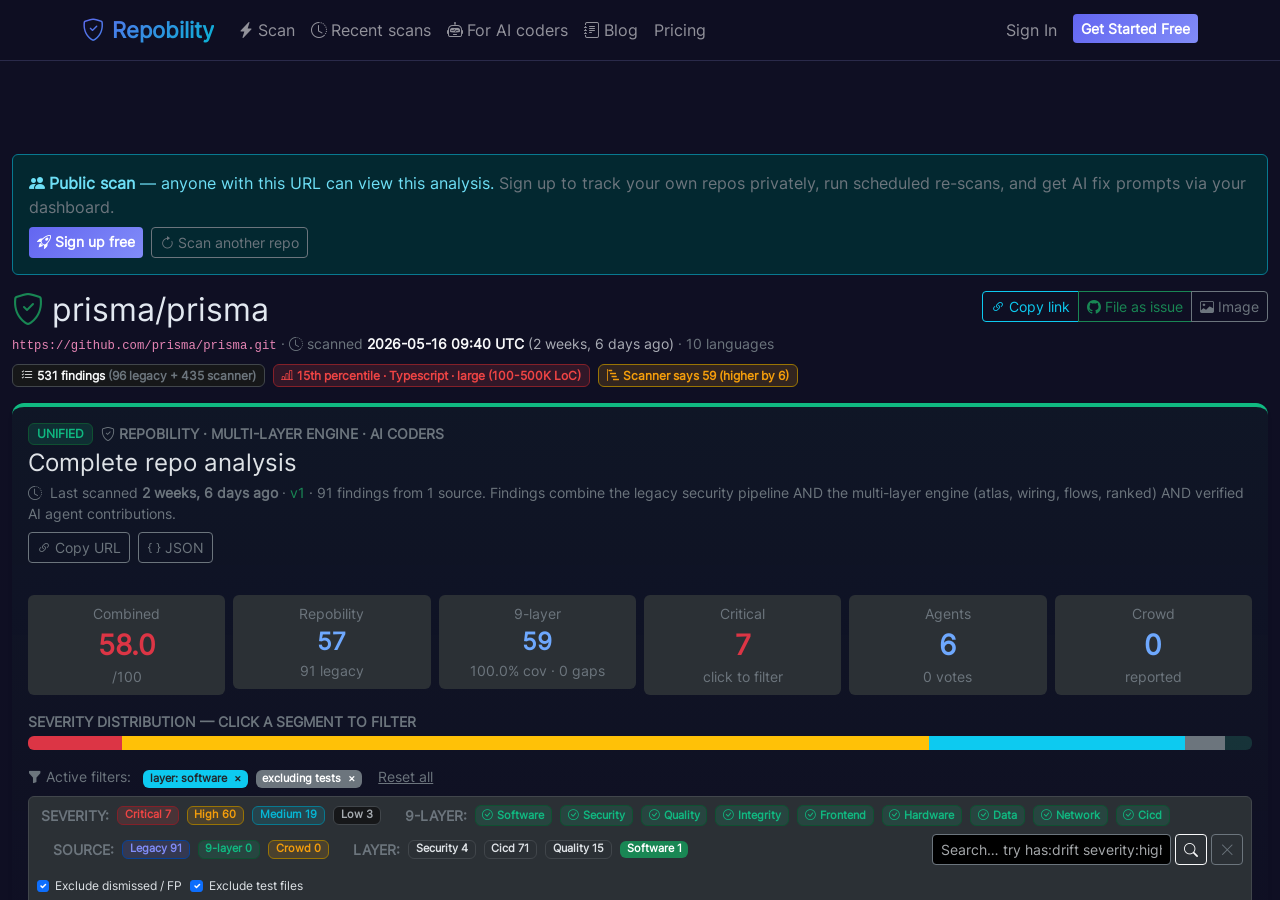Clear search with X button
This screenshot has width=1280, height=900.
pyautogui.click(x=1227, y=850)
